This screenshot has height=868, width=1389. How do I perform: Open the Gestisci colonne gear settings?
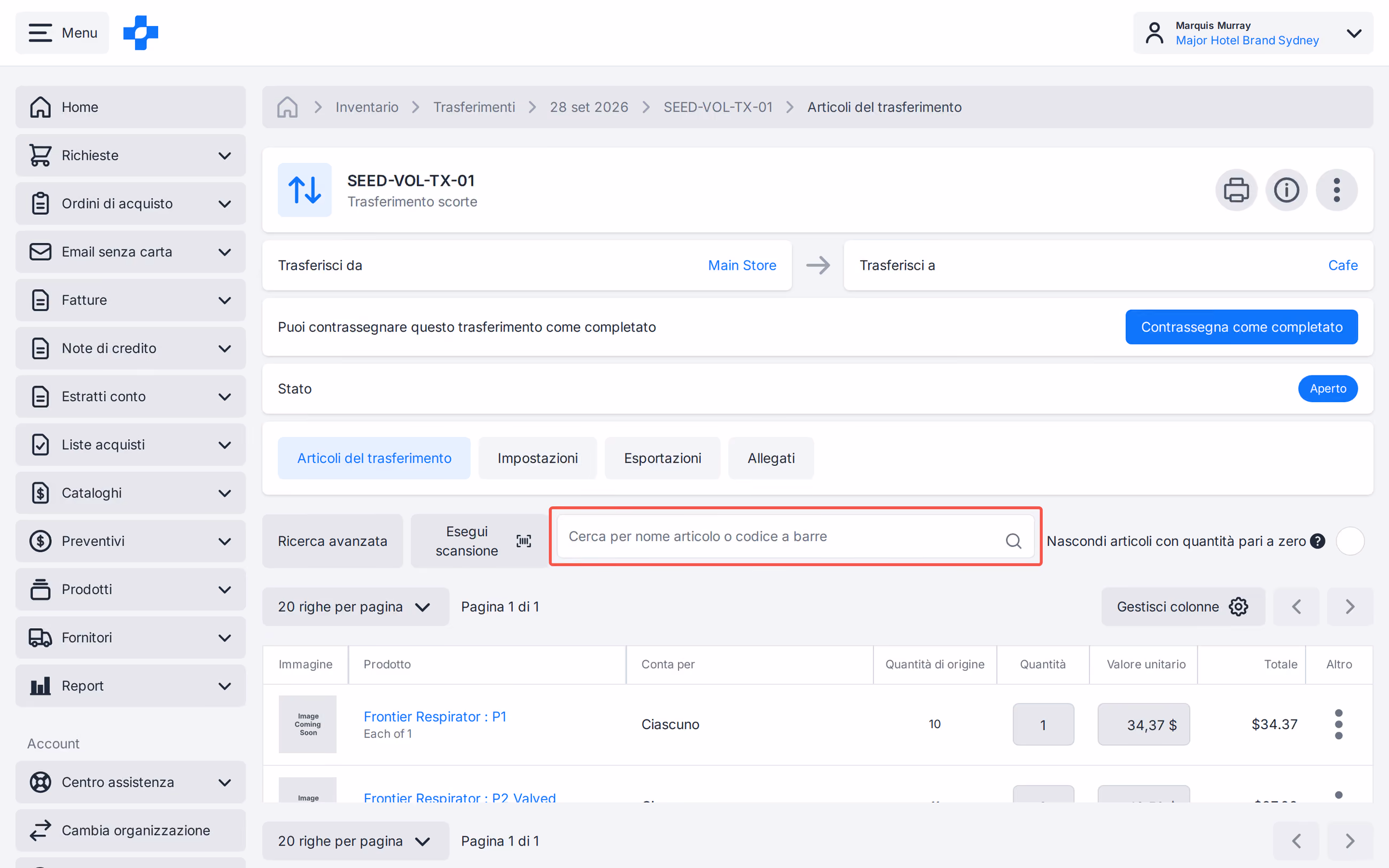click(x=1238, y=607)
